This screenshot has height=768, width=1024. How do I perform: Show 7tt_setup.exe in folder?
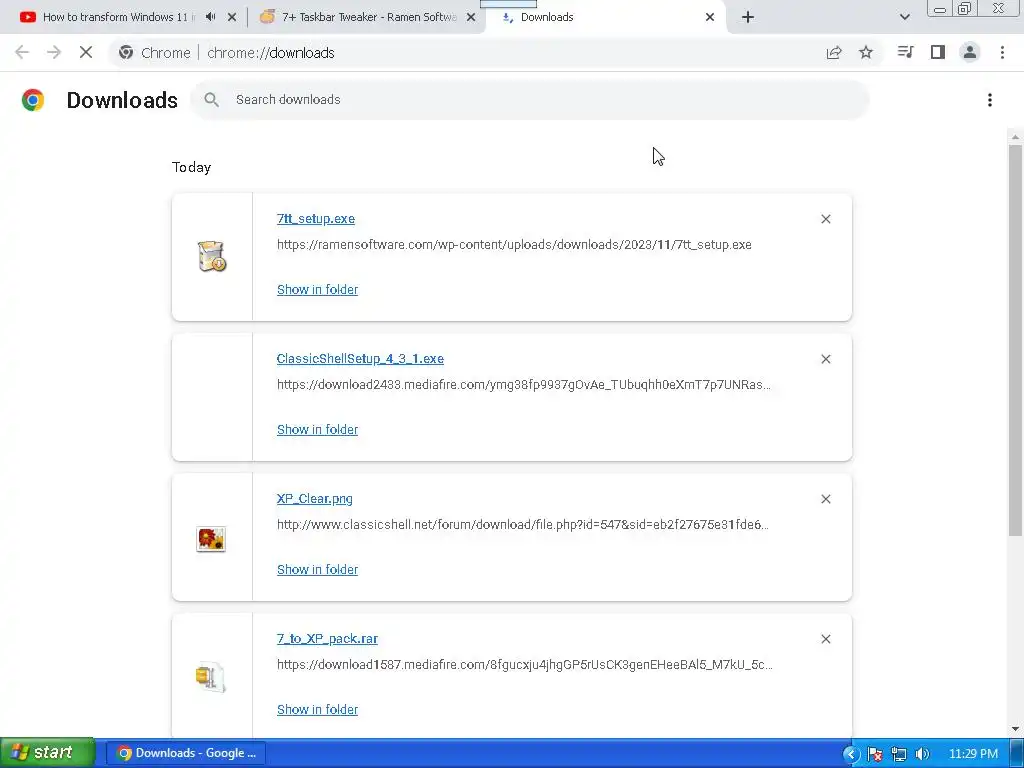[x=317, y=289]
